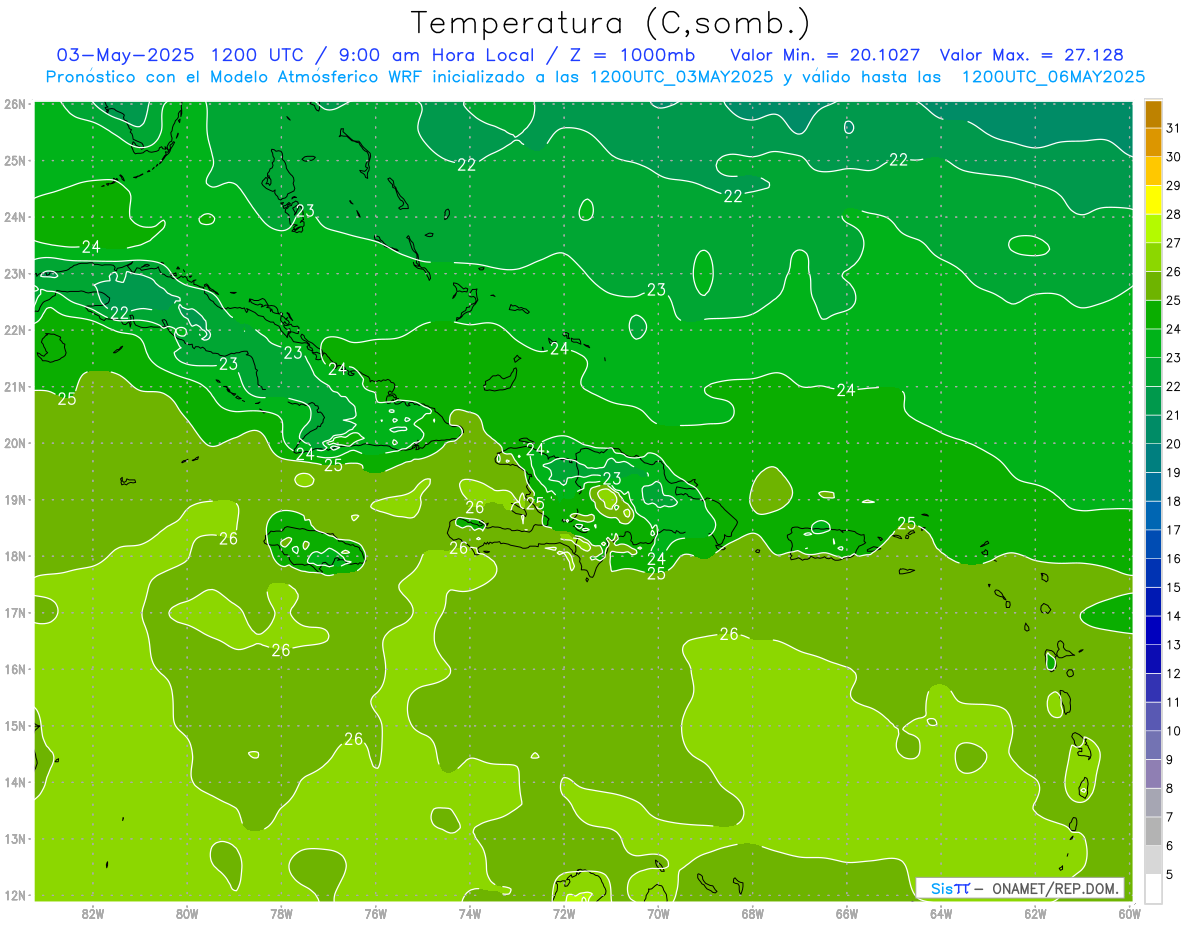Click the 82W longitude axis label
The width and height of the screenshot is (1200, 927).
[93, 913]
